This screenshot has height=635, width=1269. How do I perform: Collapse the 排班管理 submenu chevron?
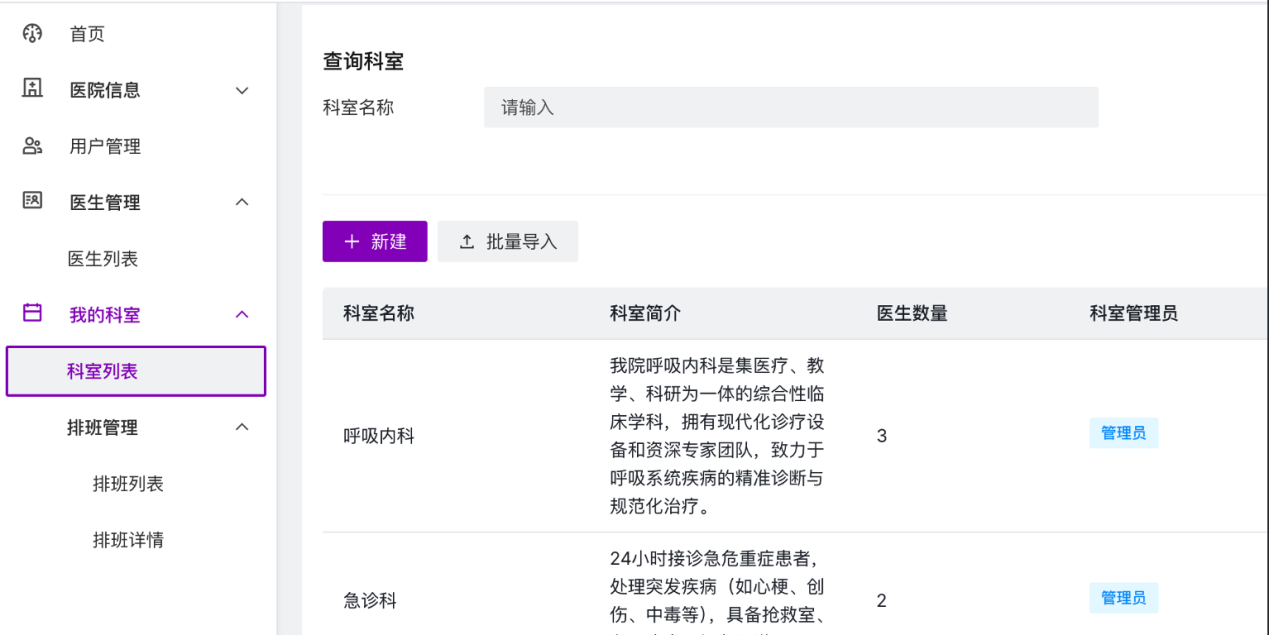pyautogui.click(x=242, y=428)
